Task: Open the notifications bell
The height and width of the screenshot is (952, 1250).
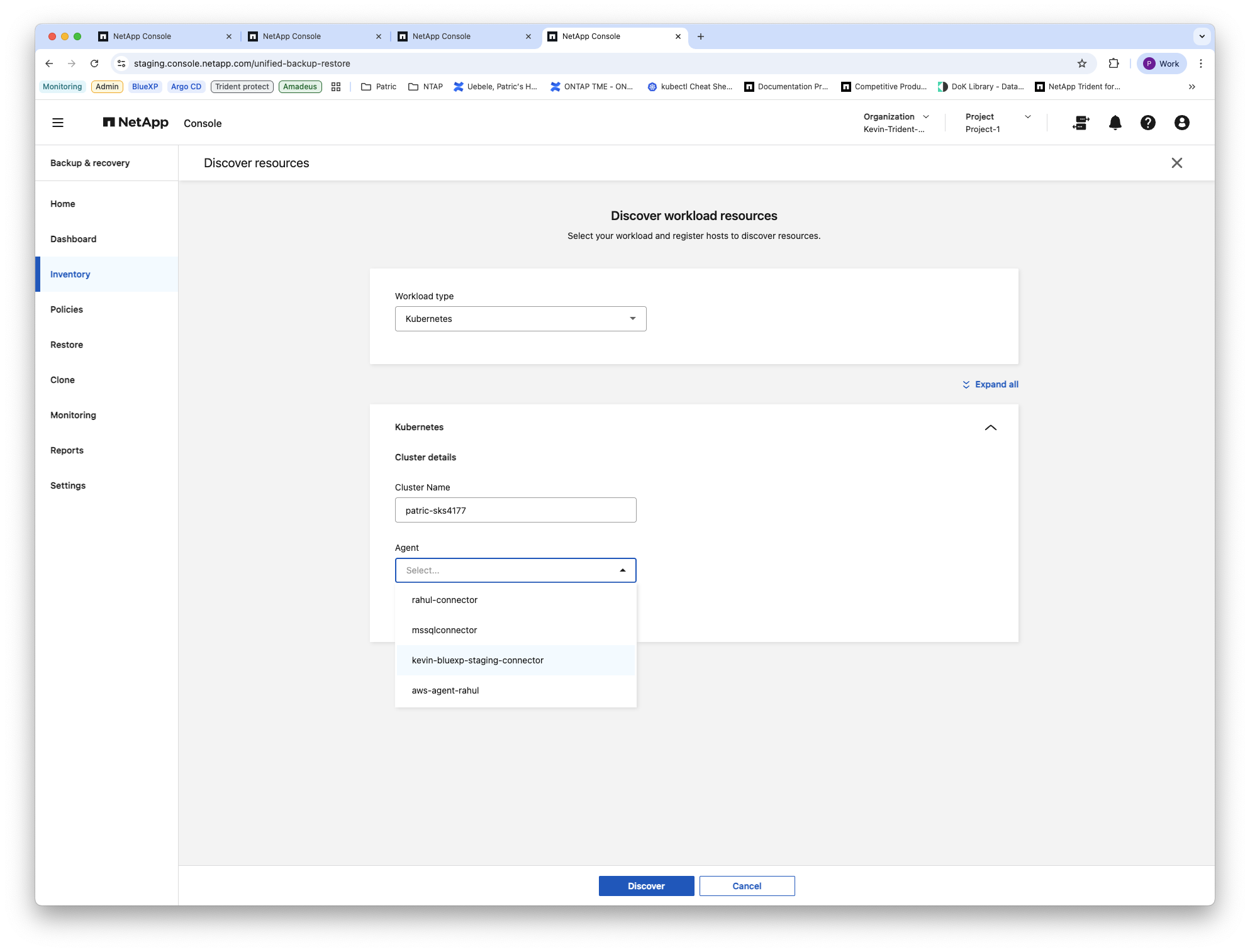Action: click(x=1115, y=123)
